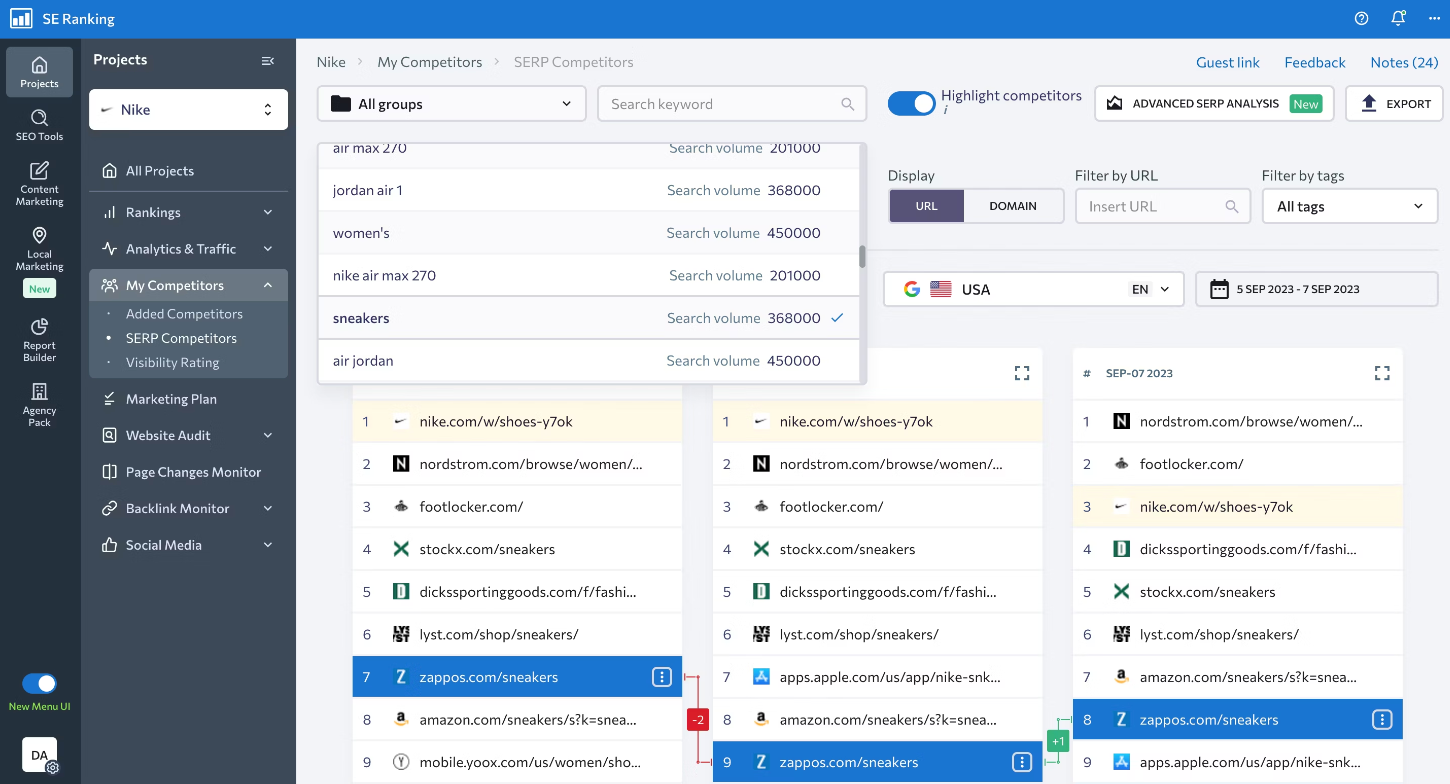Click the Google icon in search engine selector

point(911,289)
